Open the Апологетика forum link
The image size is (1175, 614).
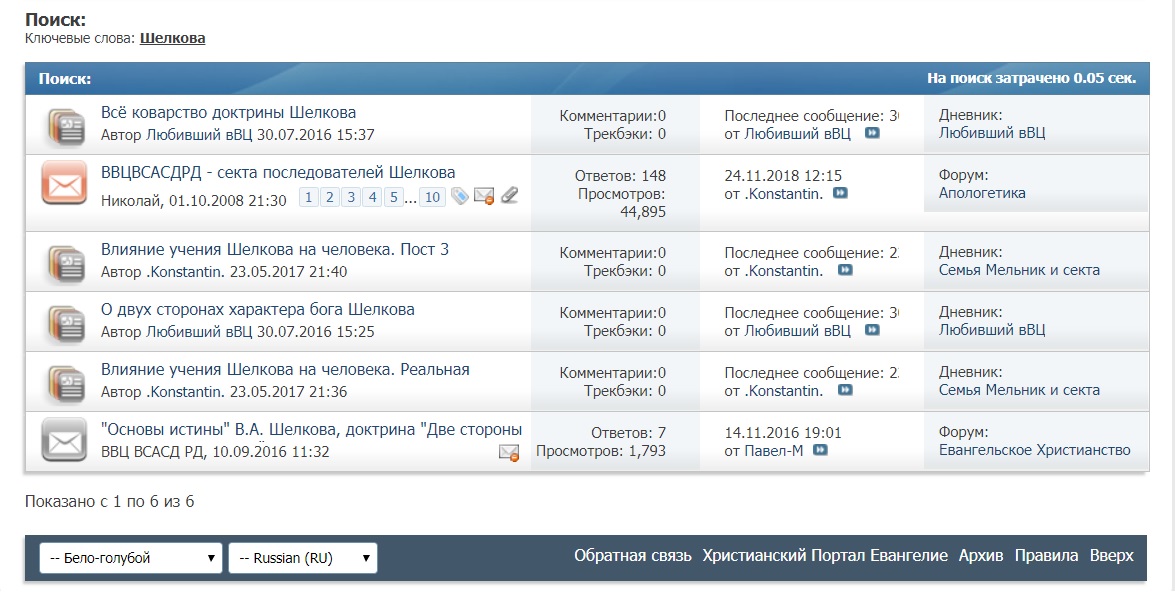[982, 194]
